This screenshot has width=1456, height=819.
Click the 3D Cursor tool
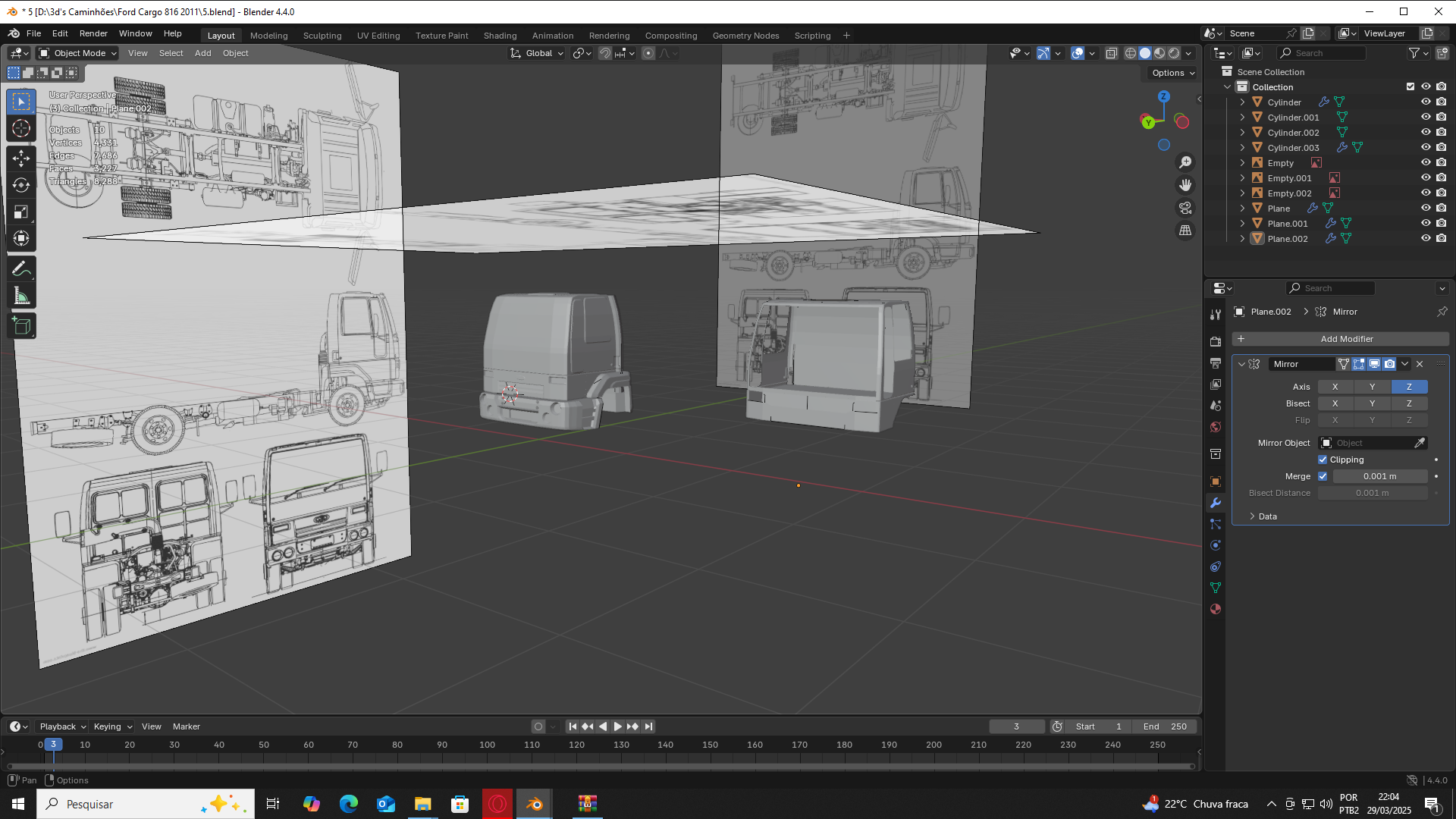click(21, 128)
